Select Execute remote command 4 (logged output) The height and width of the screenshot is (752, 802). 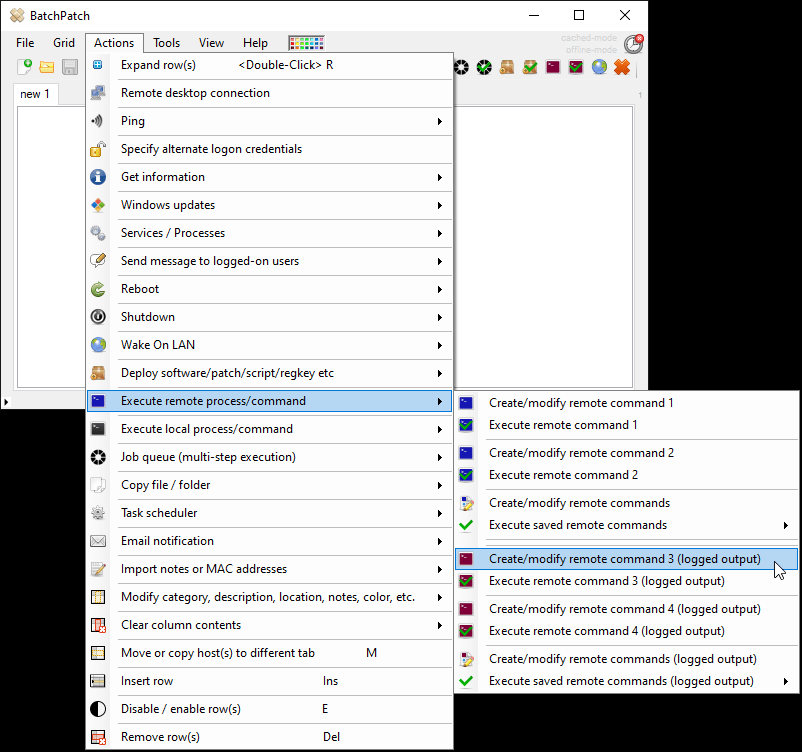pyautogui.click(x=626, y=631)
